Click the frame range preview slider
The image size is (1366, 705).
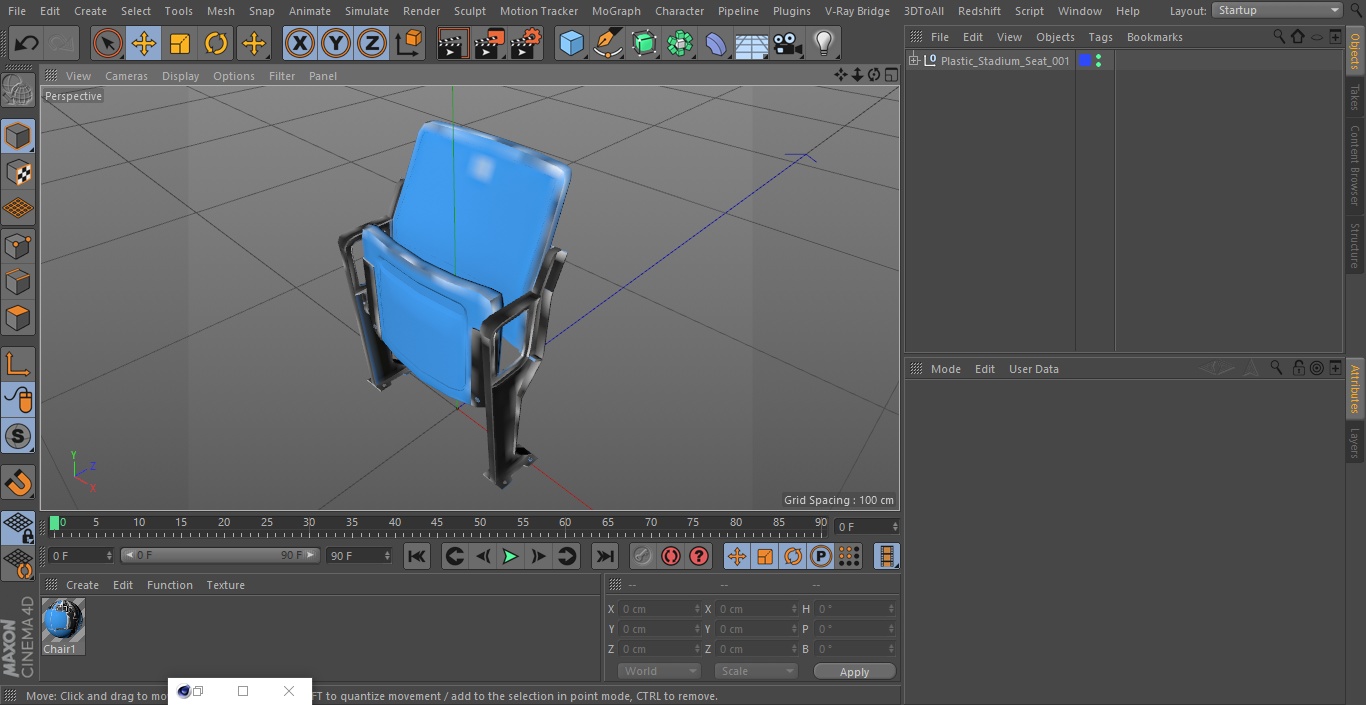[x=220, y=555]
